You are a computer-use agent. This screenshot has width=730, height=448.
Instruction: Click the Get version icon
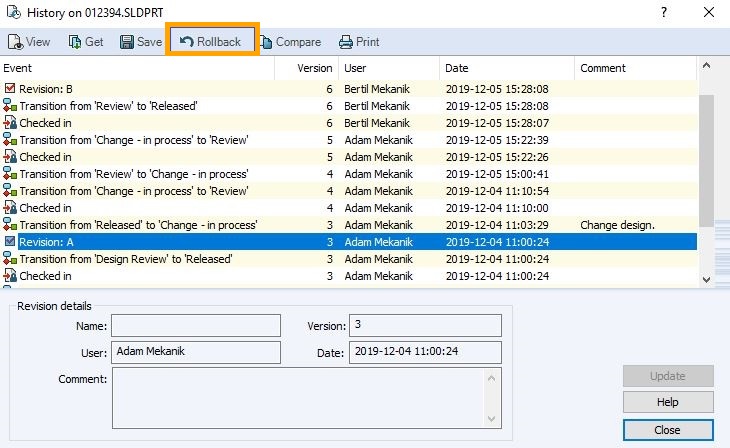click(x=75, y=42)
